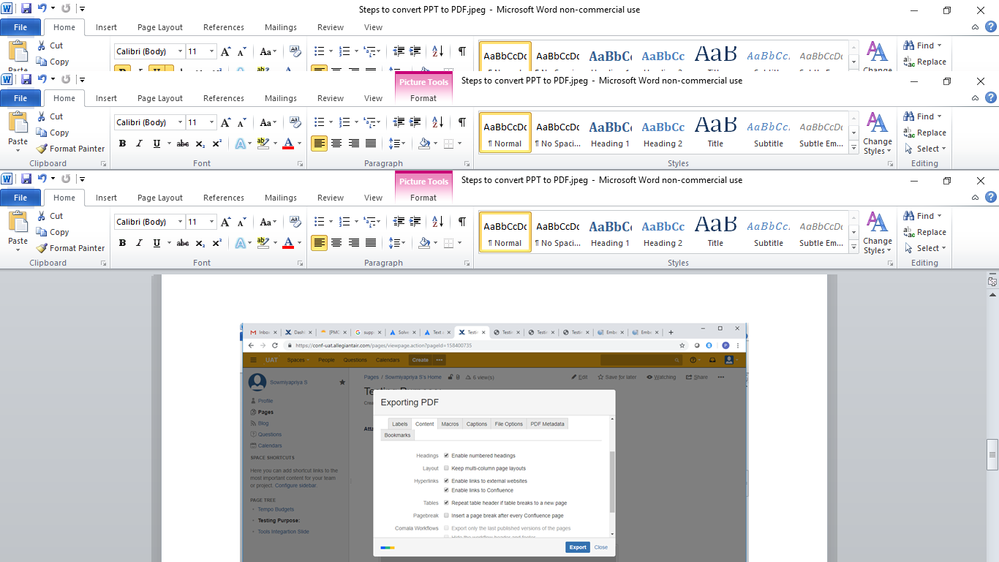Click Format Painter in the middle ribbon
This screenshot has width=999, height=562.
(70, 148)
